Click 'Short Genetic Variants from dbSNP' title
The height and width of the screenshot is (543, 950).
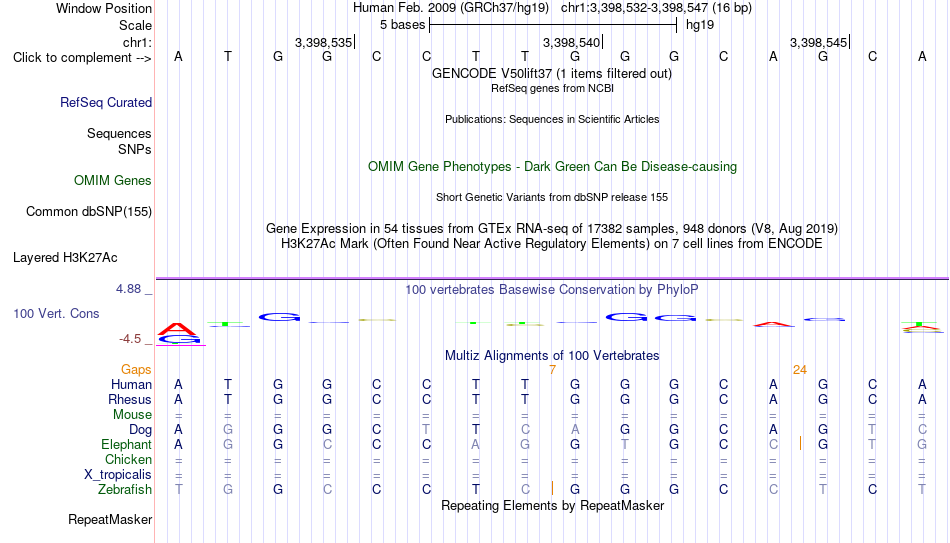pyautogui.click(x=552, y=198)
